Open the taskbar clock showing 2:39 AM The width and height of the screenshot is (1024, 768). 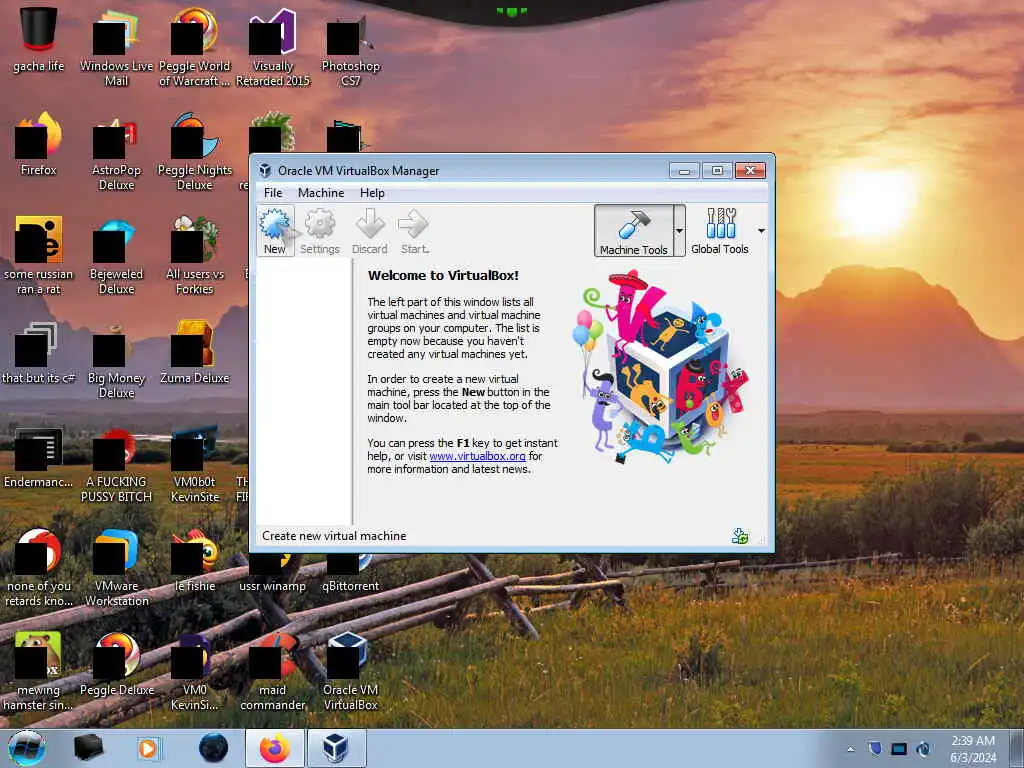click(x=973, y=749)
